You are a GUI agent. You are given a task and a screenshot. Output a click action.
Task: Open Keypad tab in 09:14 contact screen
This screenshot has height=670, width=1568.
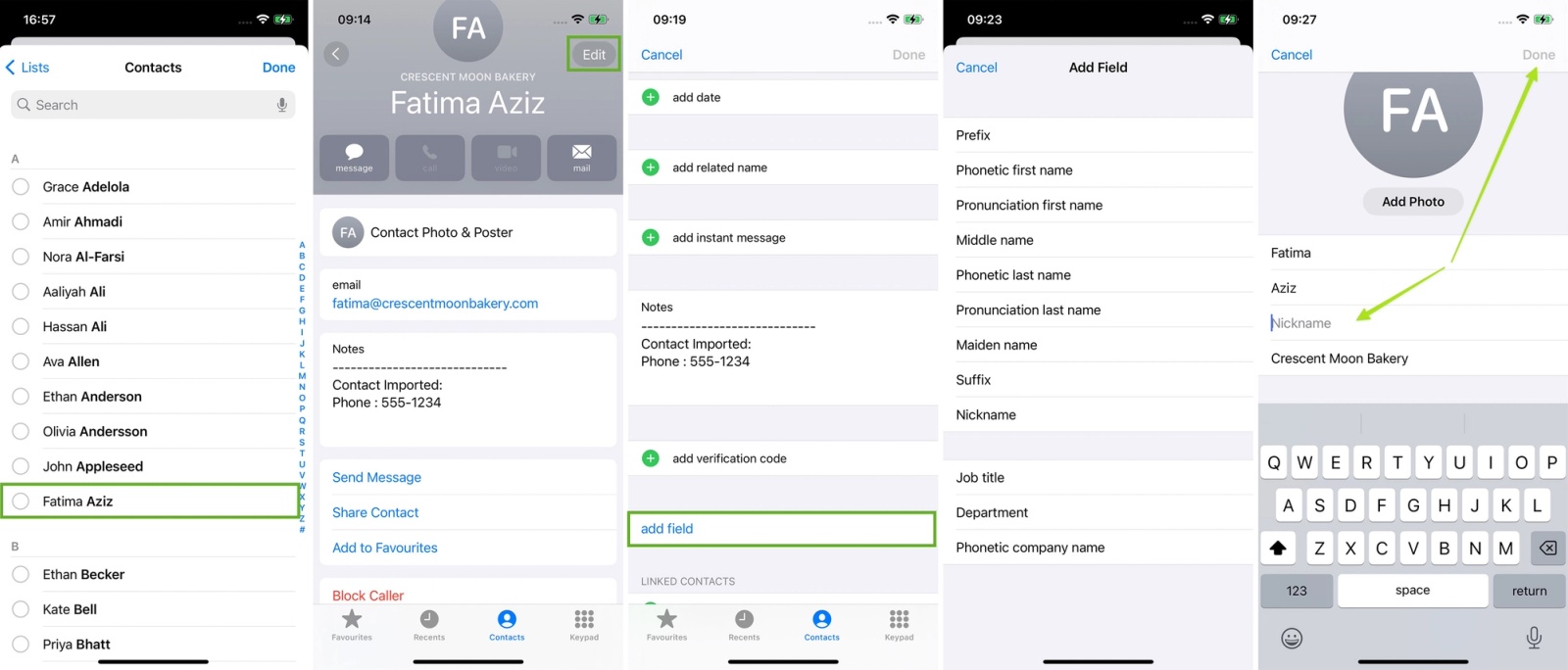584,625
